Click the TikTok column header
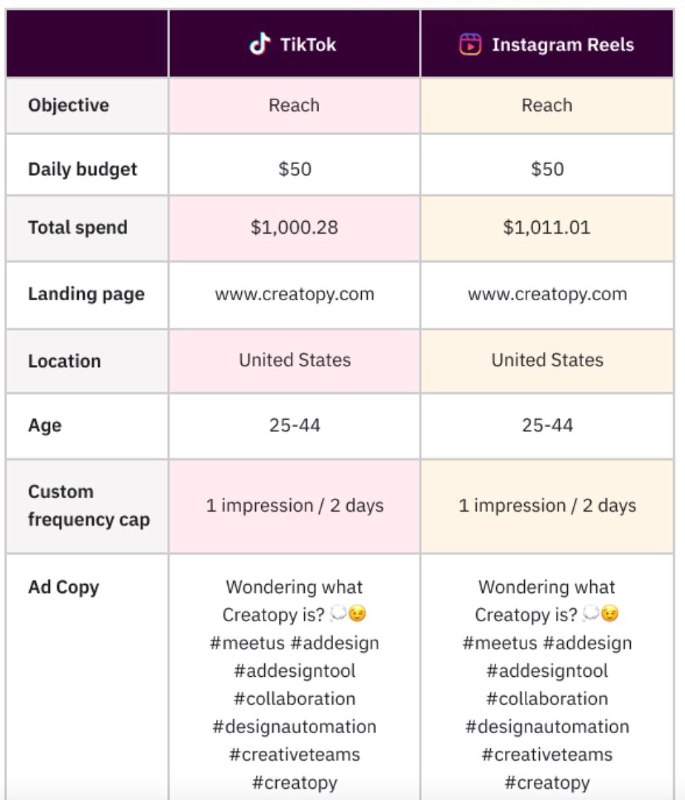 point(294,44)
